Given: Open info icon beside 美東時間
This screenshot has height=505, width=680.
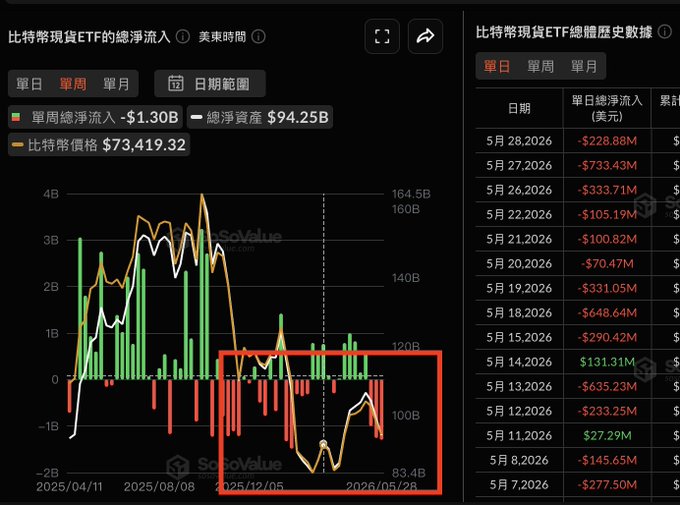Looking at the screenshot, I should (x=258, y=36).
